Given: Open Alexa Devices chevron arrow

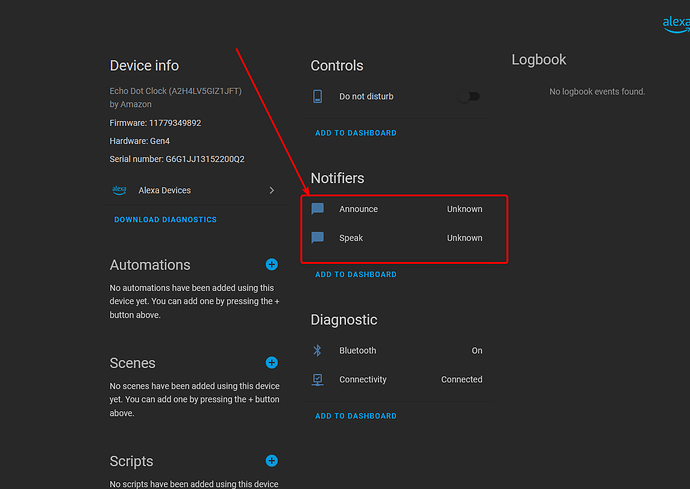Looking at the screenshot, I should pos(272,190).
